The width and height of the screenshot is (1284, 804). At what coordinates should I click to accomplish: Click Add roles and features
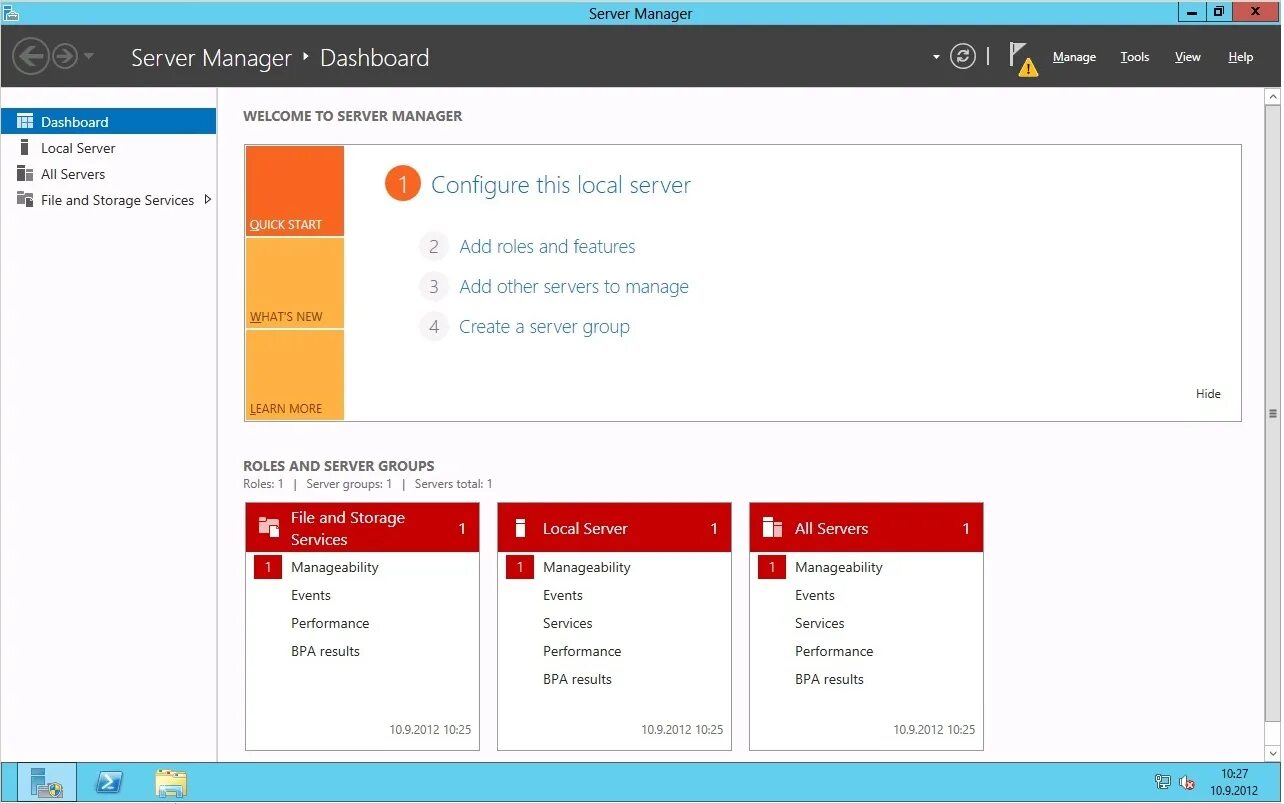547,246
